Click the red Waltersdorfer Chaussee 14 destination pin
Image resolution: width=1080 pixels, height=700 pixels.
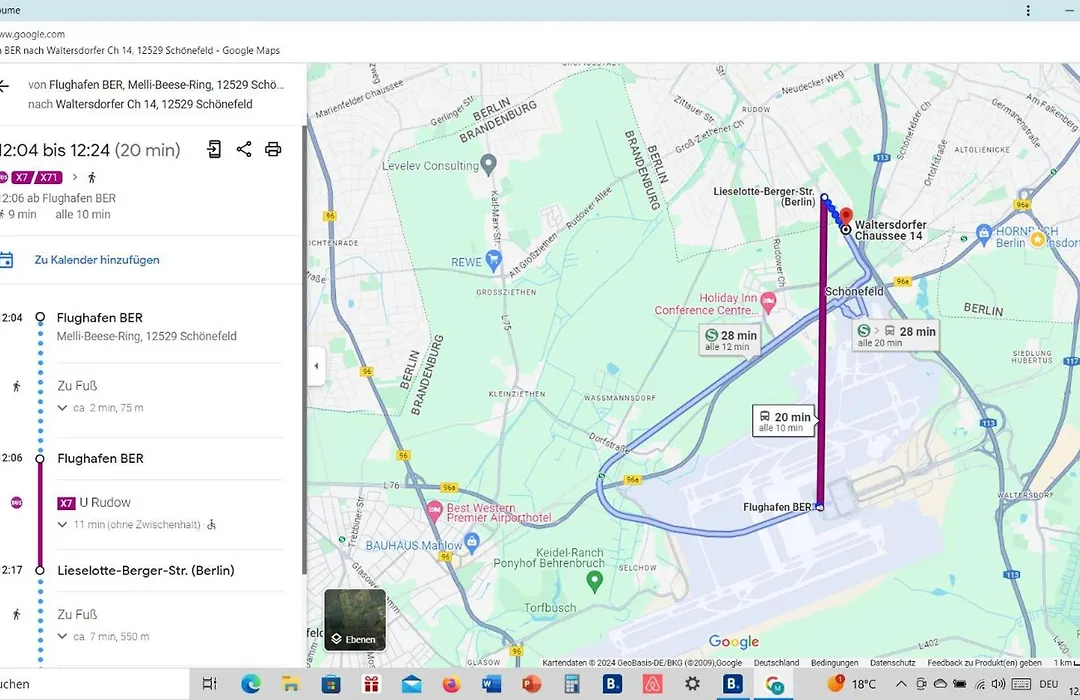846,217
